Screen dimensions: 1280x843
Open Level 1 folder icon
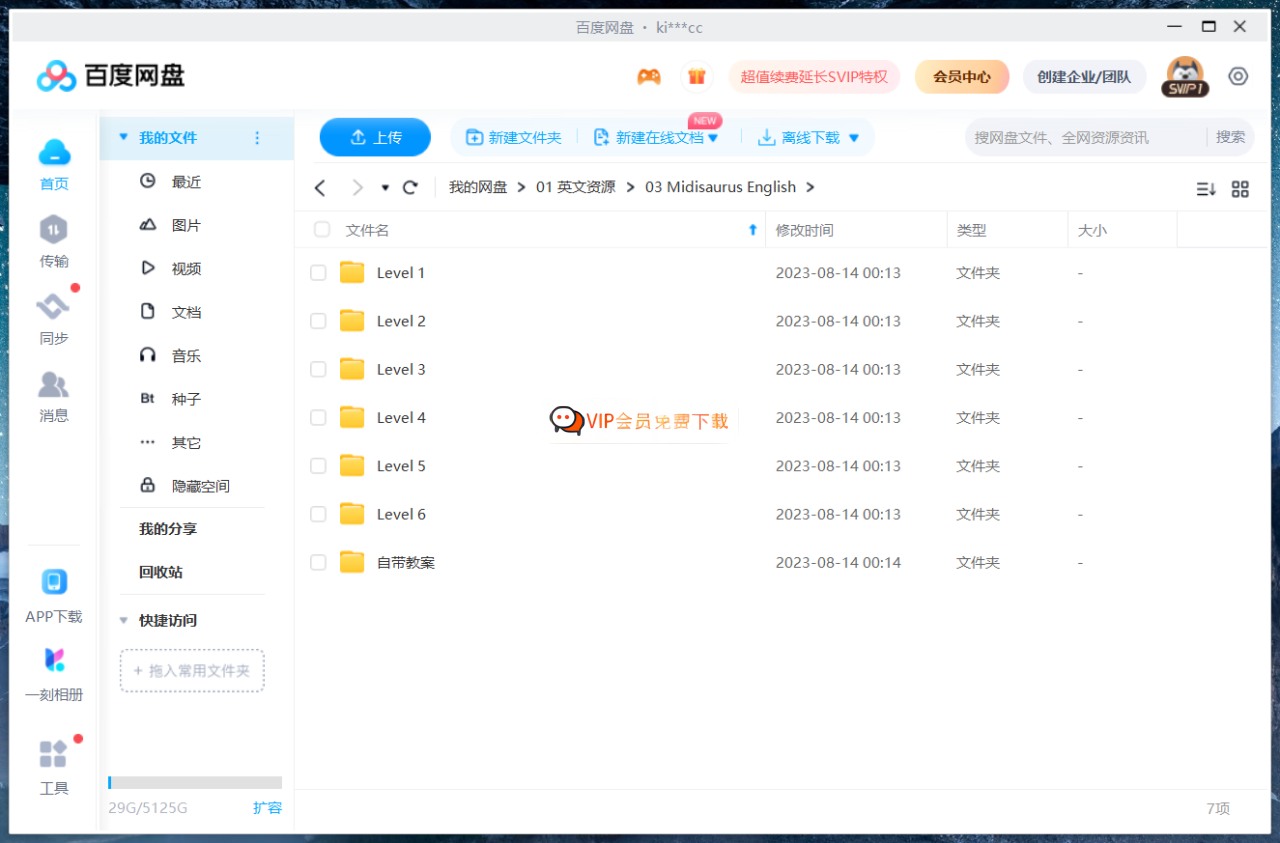[352, 272]
